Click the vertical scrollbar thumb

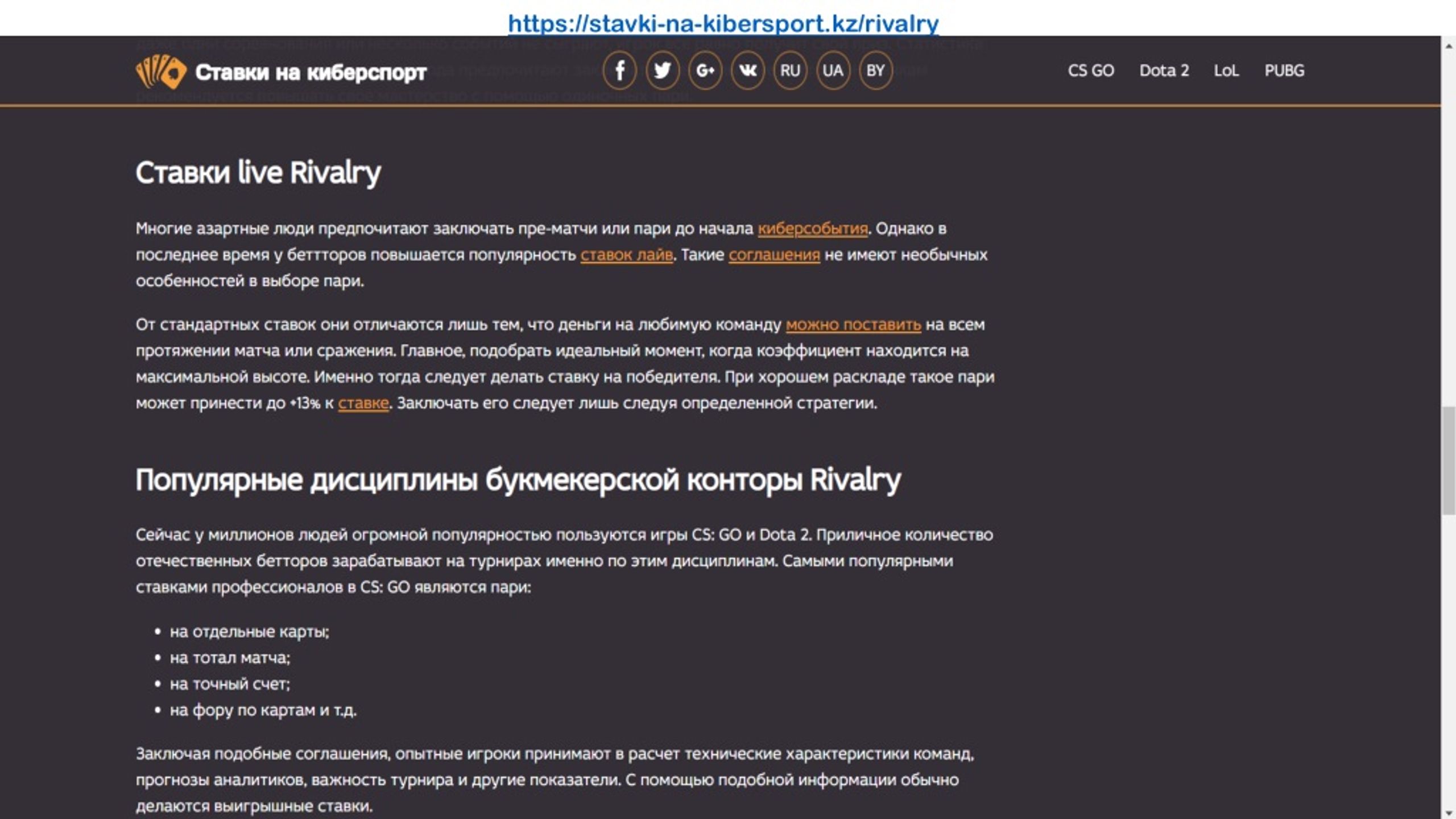click(1448, 461)
